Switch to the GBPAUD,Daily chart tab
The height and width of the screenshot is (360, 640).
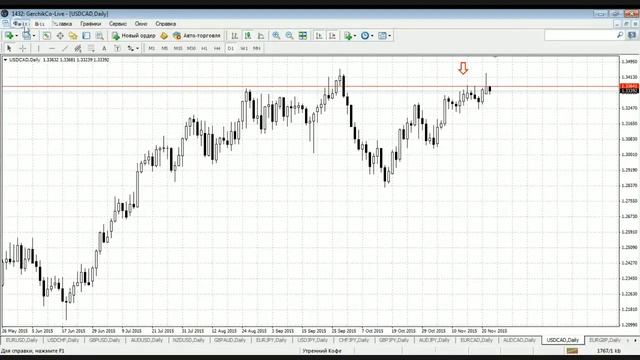pyautogui.click(x=230, y=340)
